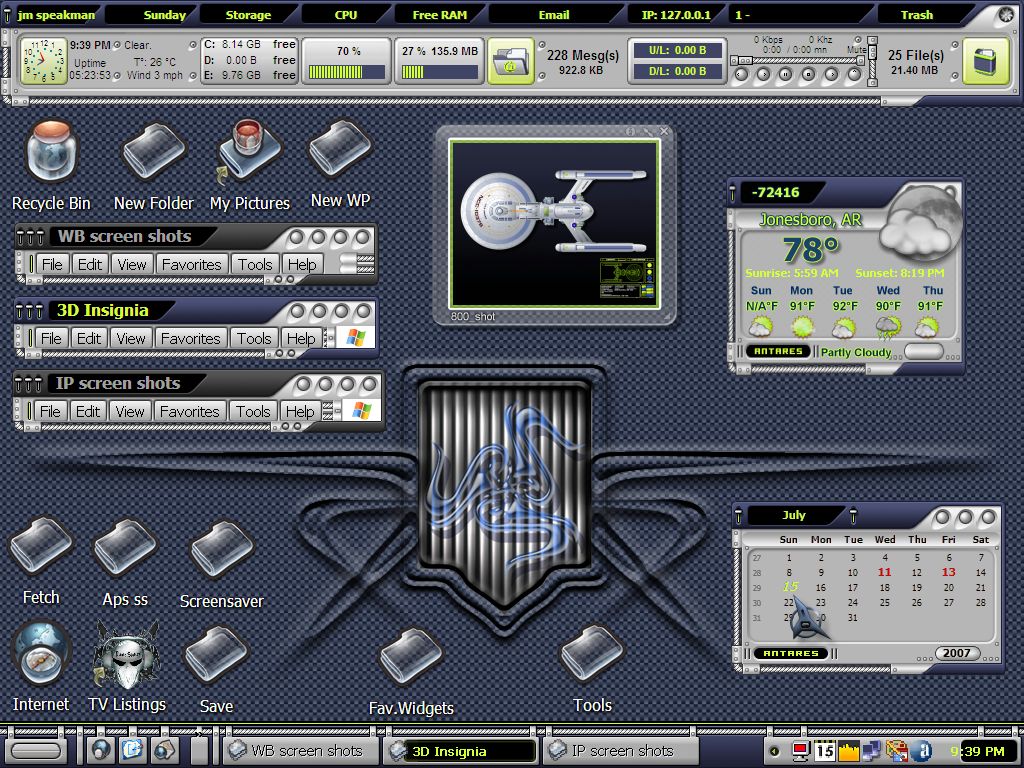This screenshot has height=768, width=1024.
Task: Switch to WB screen shots taskbar button
Action: click(x=302, y=751)
